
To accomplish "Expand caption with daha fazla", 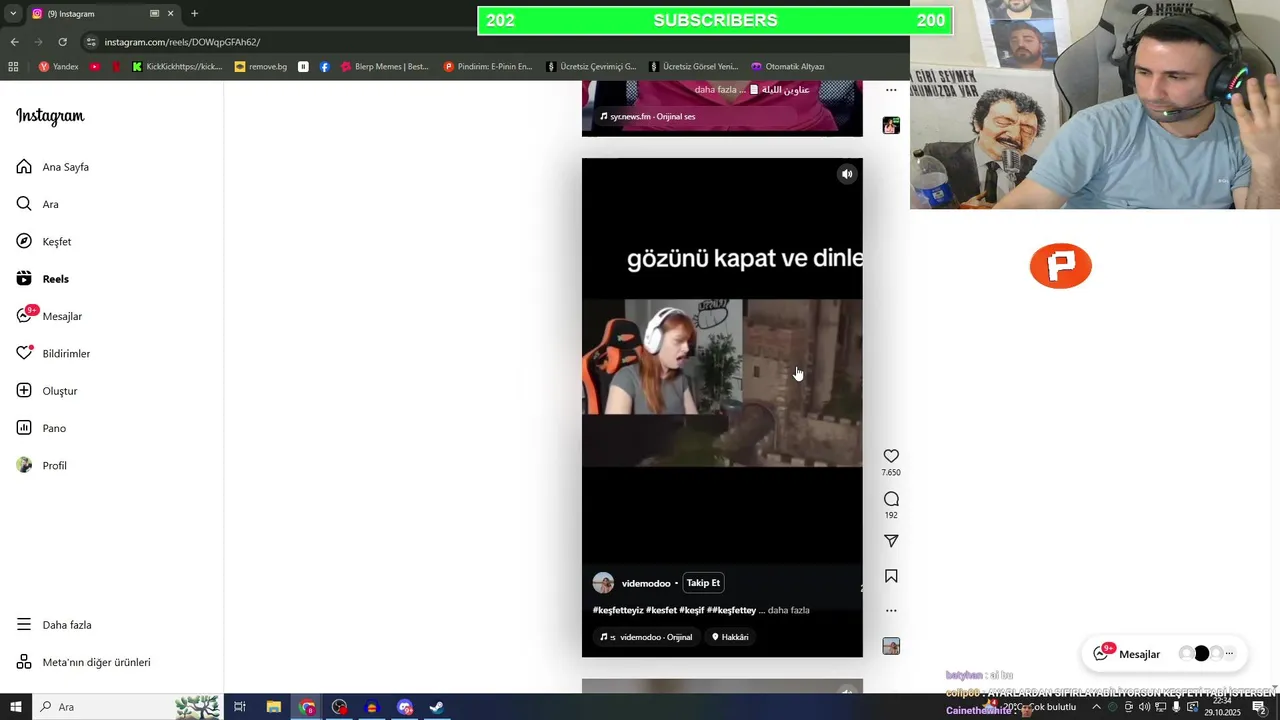I will [789, 610].
